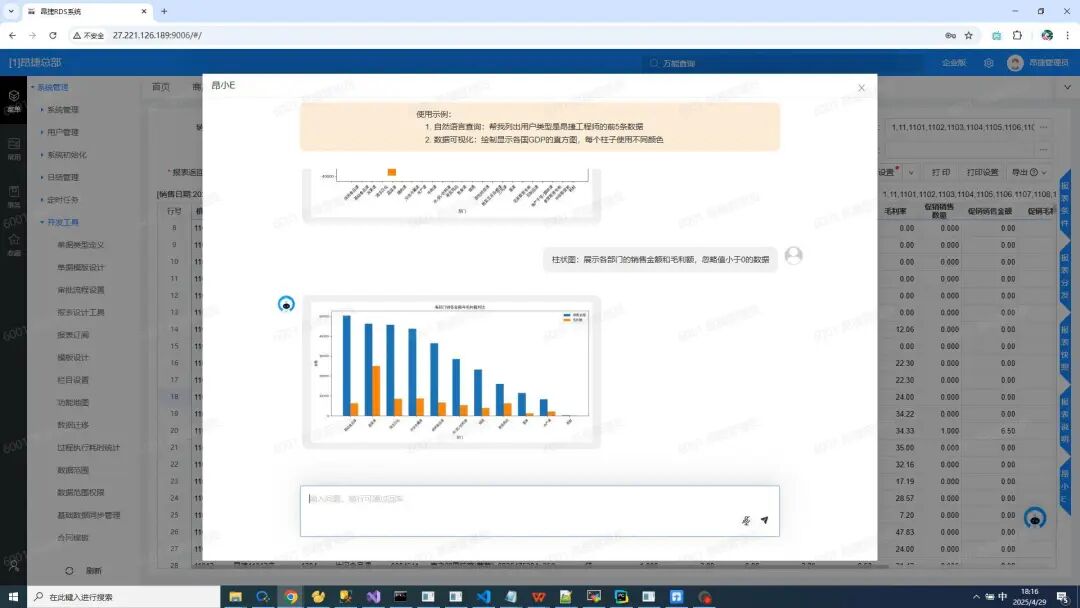Click the send arrow icon in chat input
The image size is (1080, 608).
pyautogui.click(x=765, y=521)
